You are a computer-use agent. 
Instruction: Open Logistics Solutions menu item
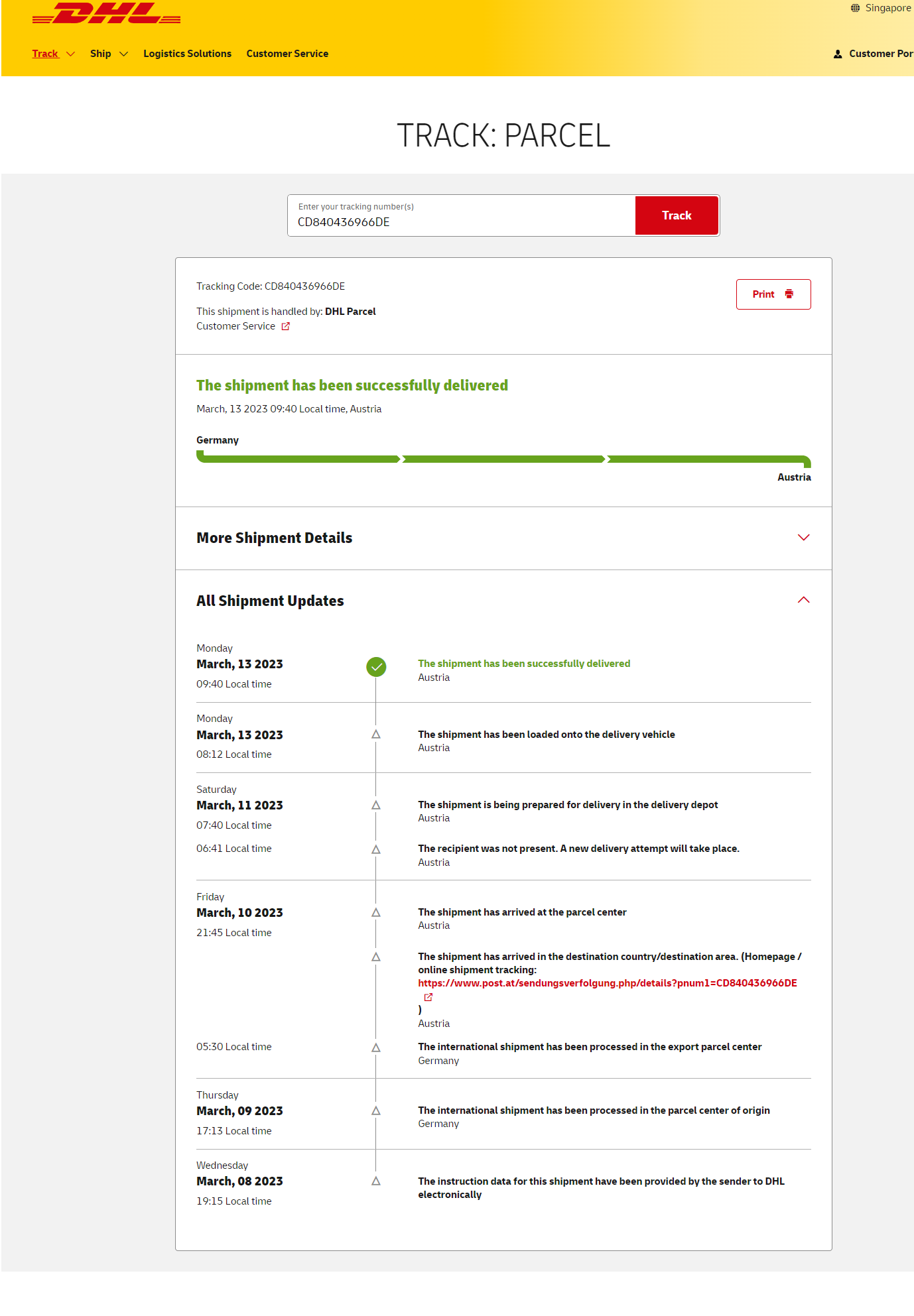pyautogui.click(x=187, y=54)
